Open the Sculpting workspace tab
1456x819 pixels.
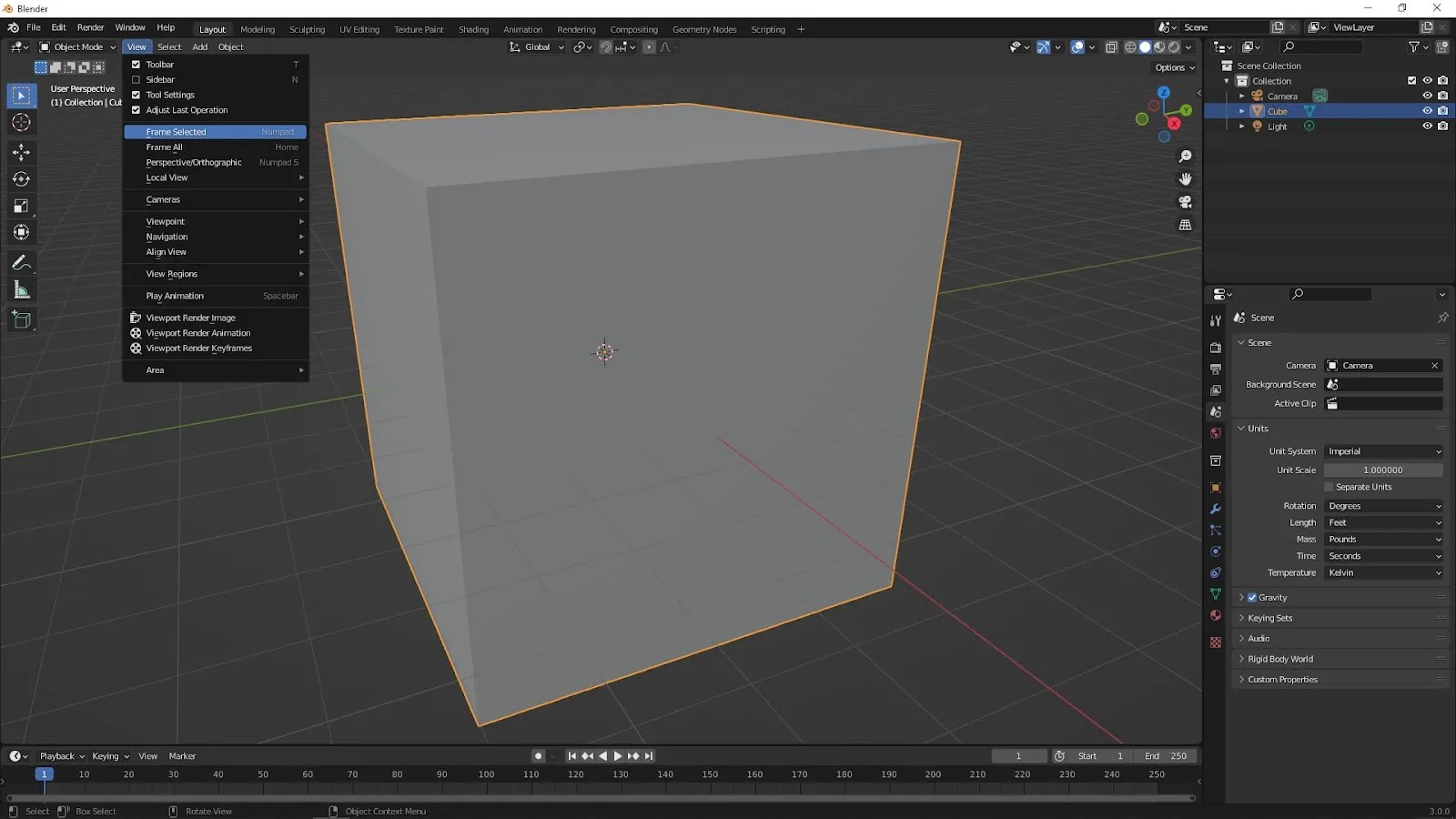click(x=307, y=29)
